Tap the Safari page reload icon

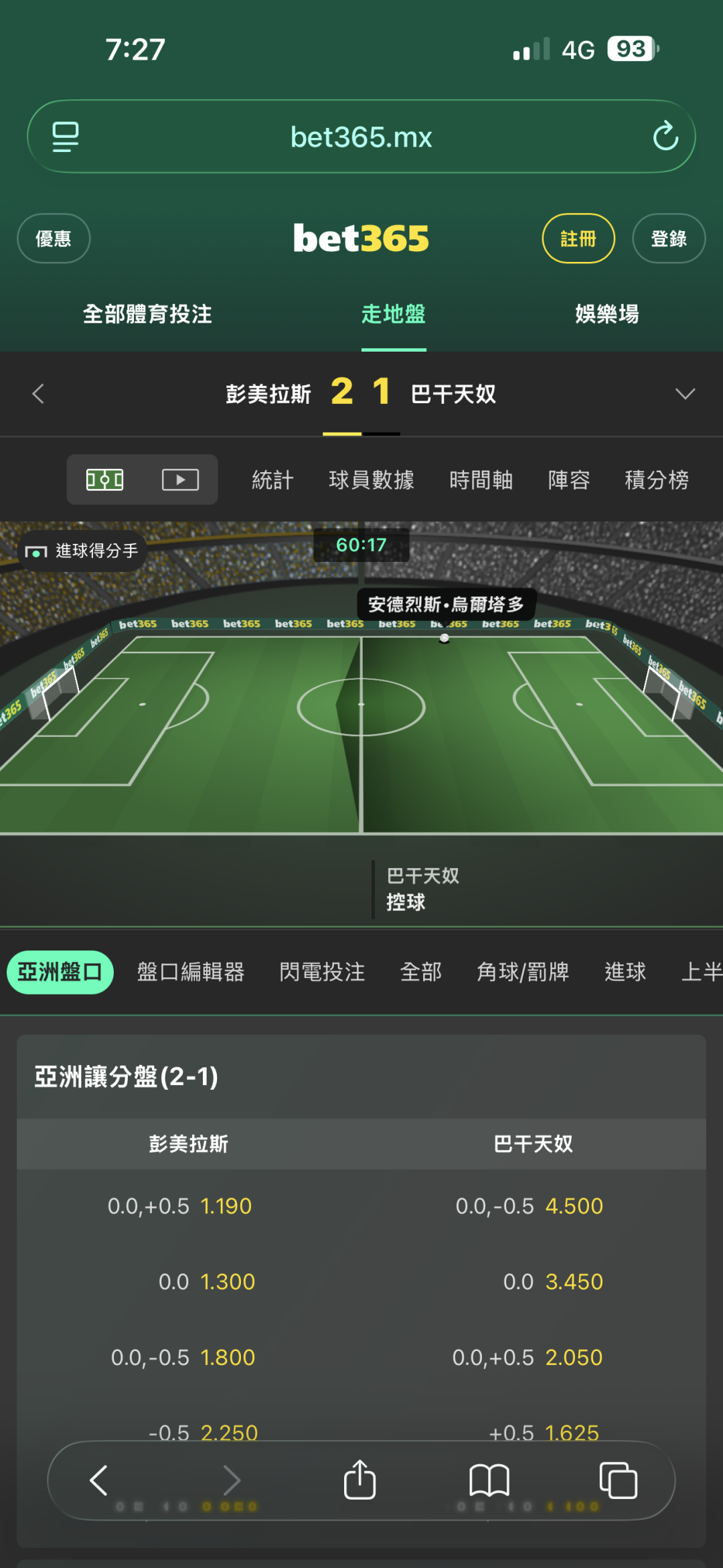(x=665, y=136)
